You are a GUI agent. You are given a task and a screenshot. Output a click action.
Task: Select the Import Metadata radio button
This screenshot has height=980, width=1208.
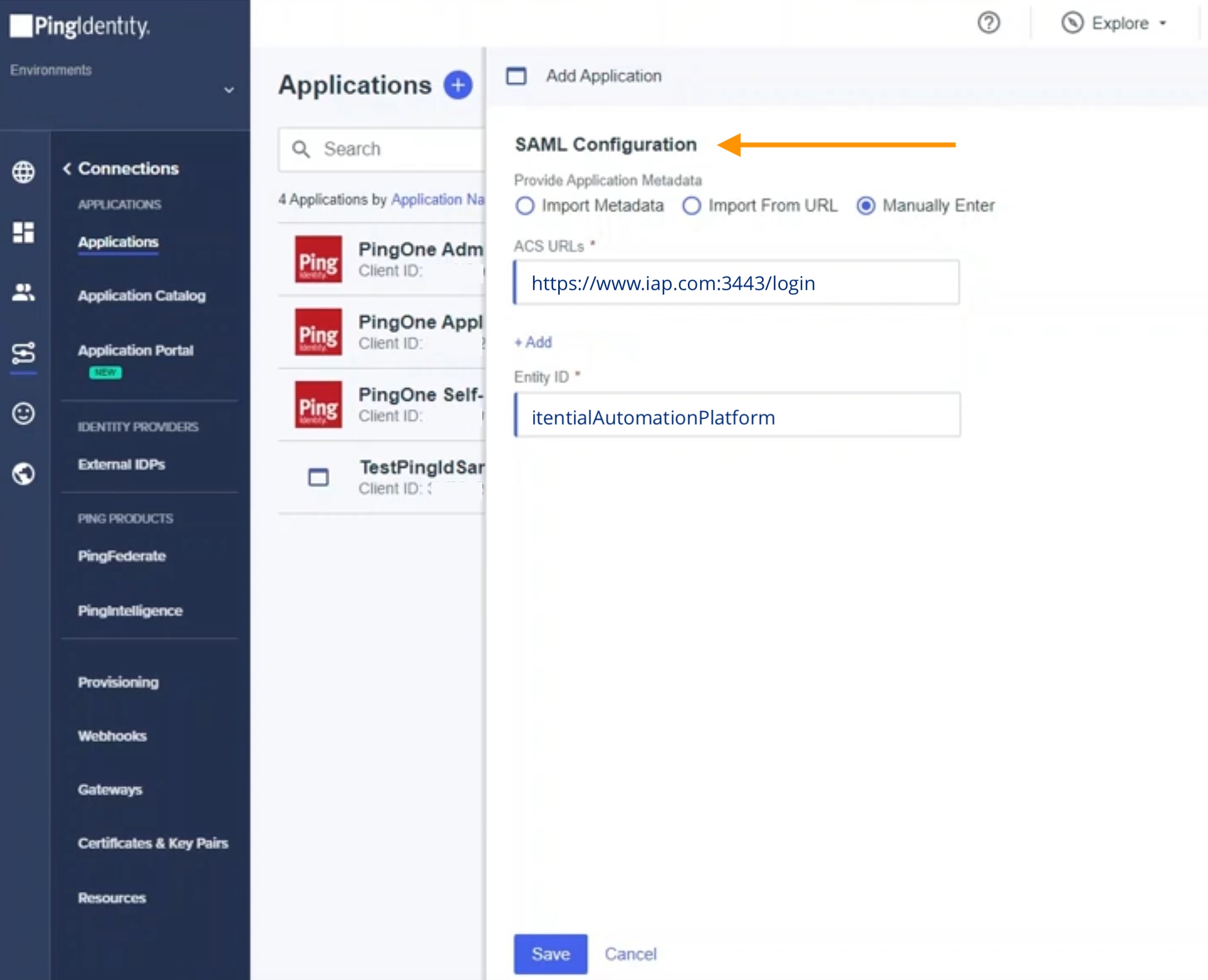[525, 206]
